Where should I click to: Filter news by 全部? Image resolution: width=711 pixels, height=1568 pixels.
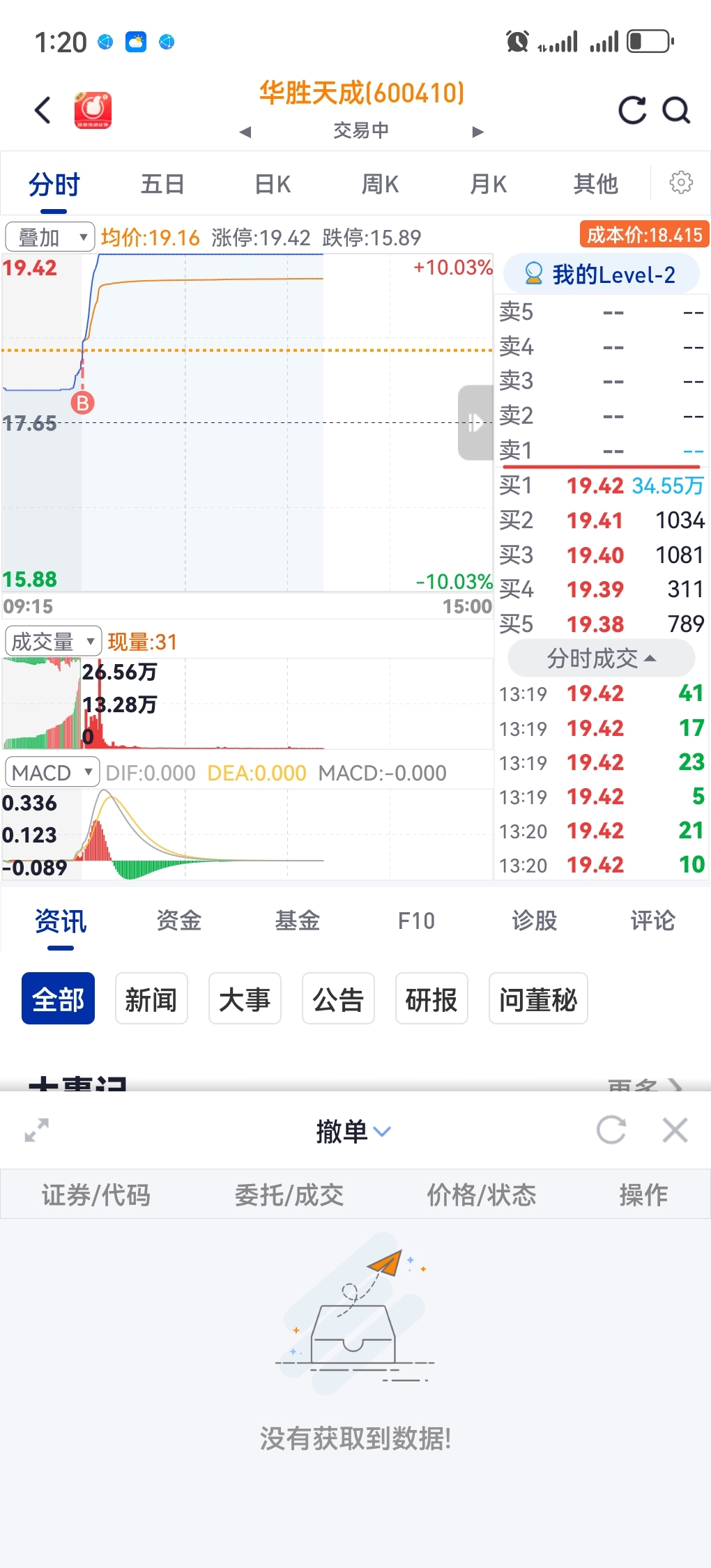click(58, 999)
